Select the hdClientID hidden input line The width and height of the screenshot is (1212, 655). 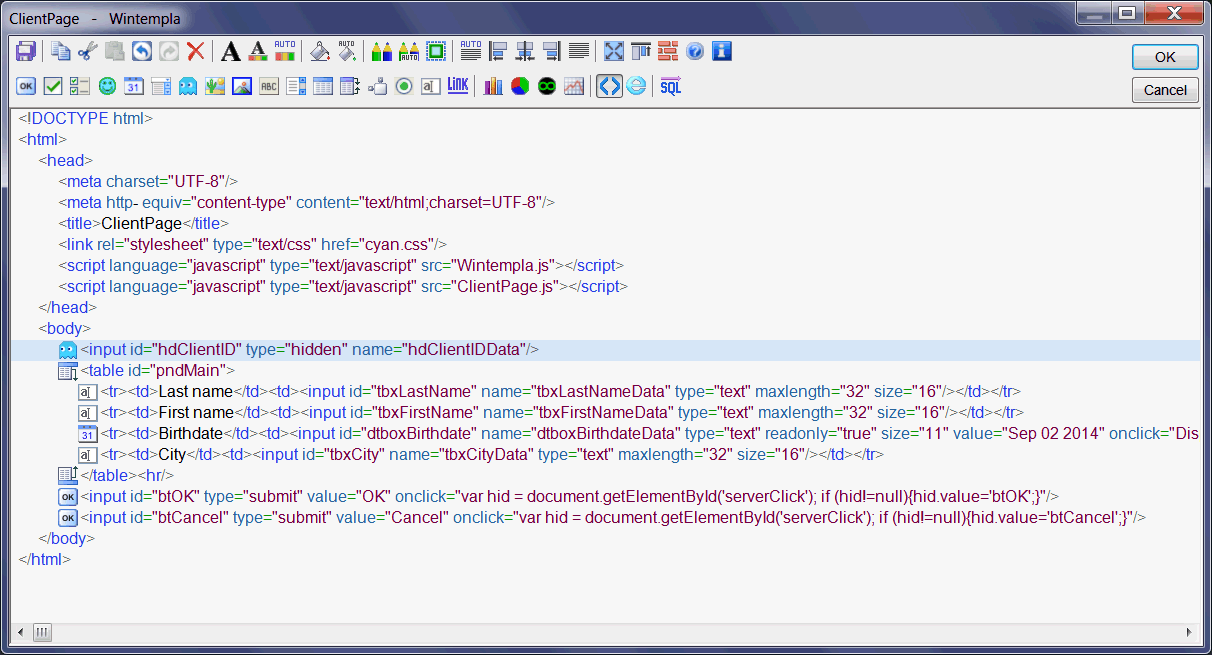click(606, 350)
